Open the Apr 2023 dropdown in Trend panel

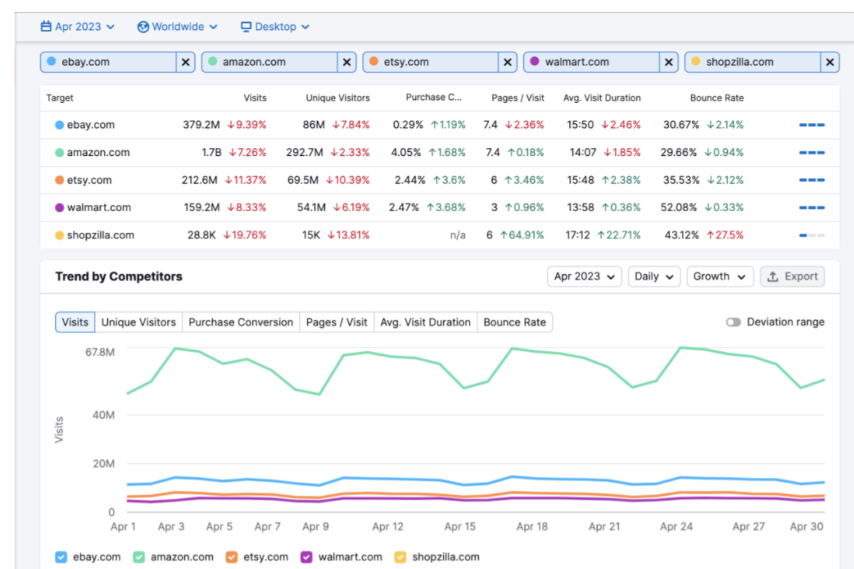(584, 277)
